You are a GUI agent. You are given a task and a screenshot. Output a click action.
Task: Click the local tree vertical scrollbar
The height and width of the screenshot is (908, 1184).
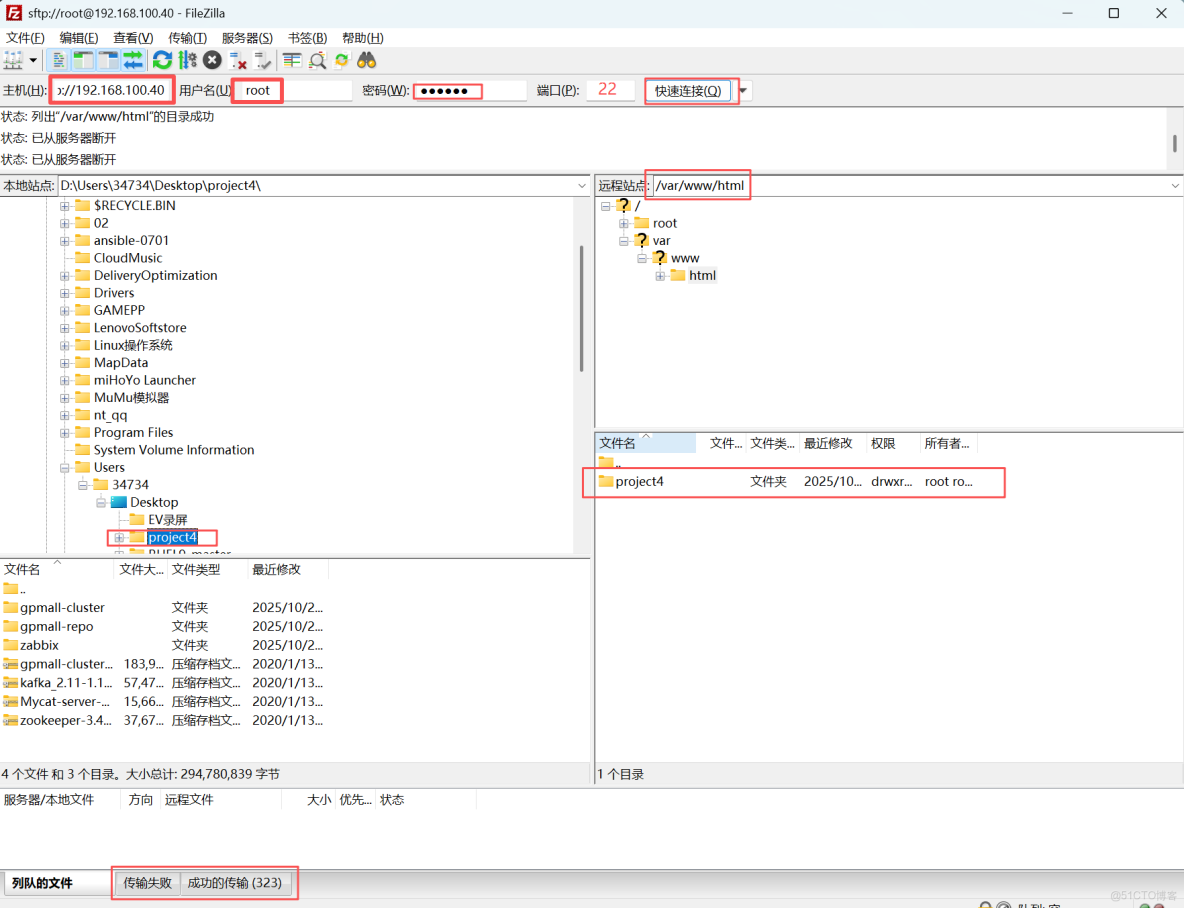(581, 310)
